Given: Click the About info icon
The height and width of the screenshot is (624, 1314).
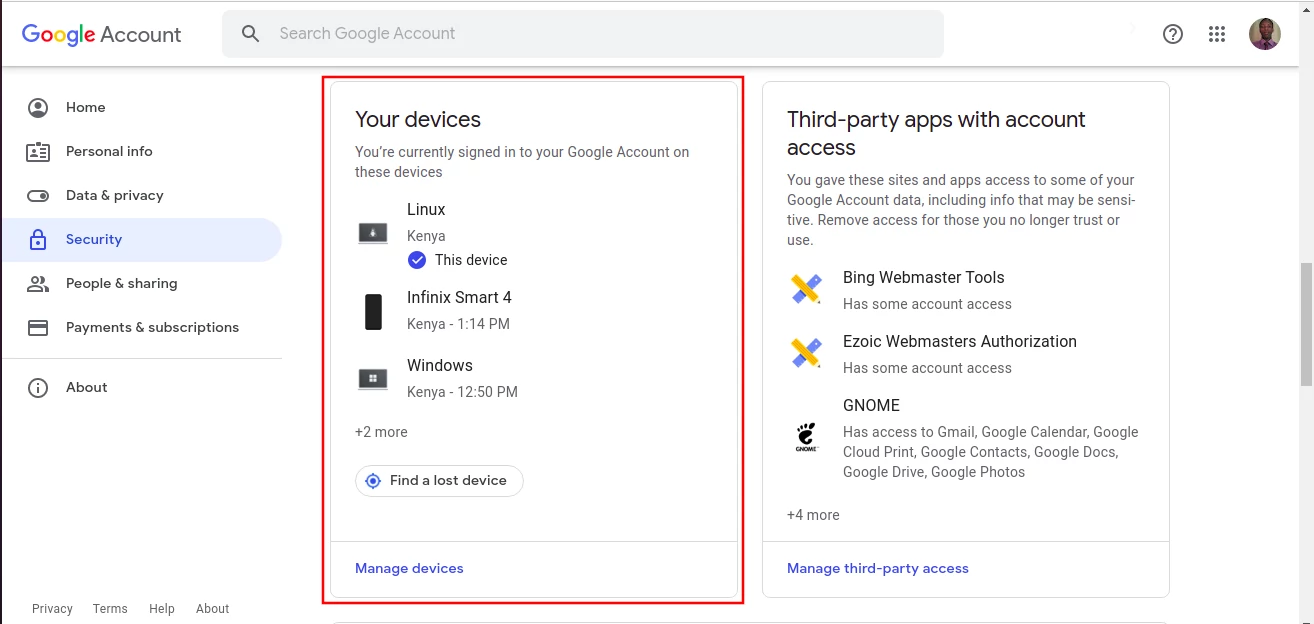Looking at the screenshot, I should 38,388.
